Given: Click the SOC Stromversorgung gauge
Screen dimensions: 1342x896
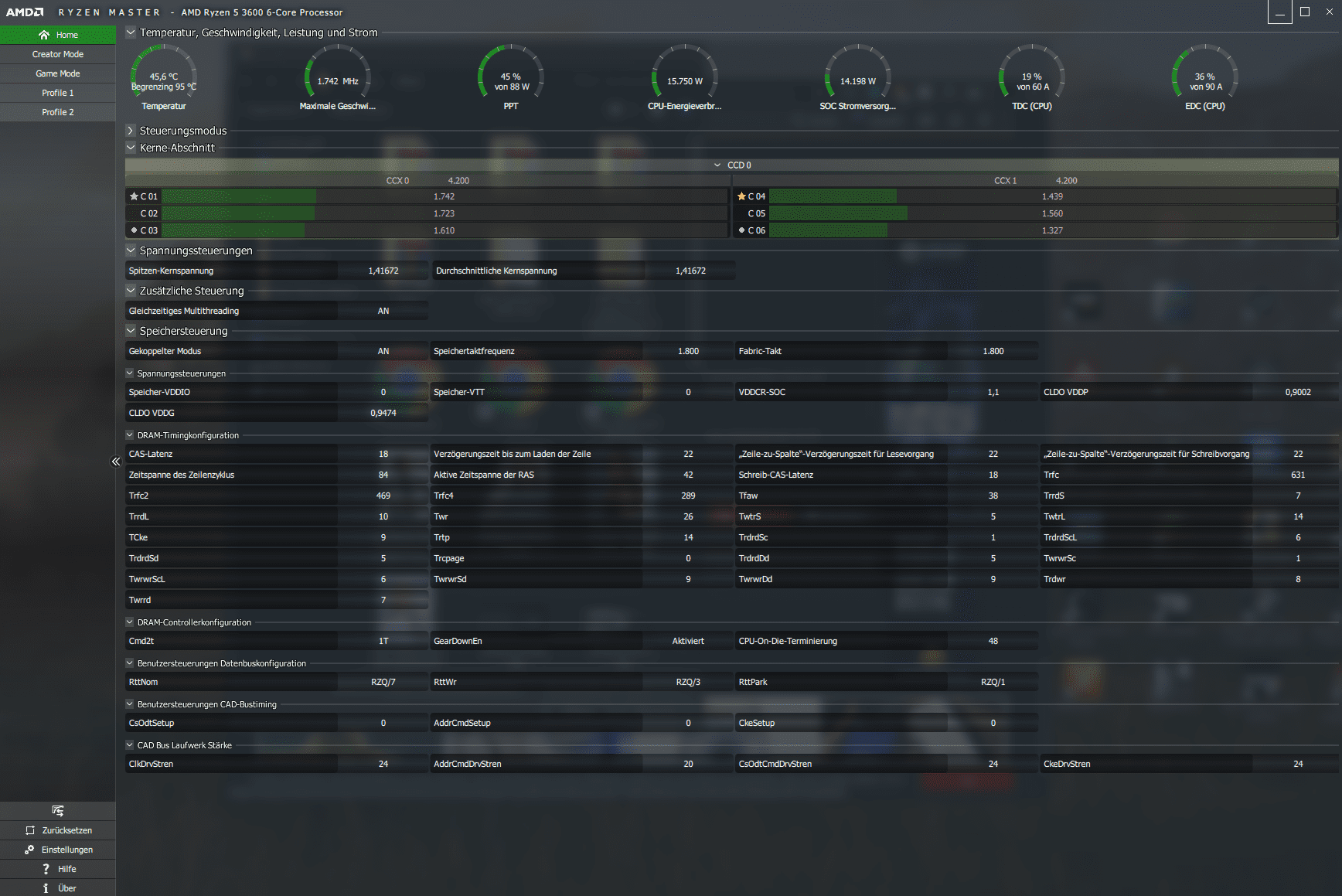Looking at the screenshot, I should pos(858,77).
